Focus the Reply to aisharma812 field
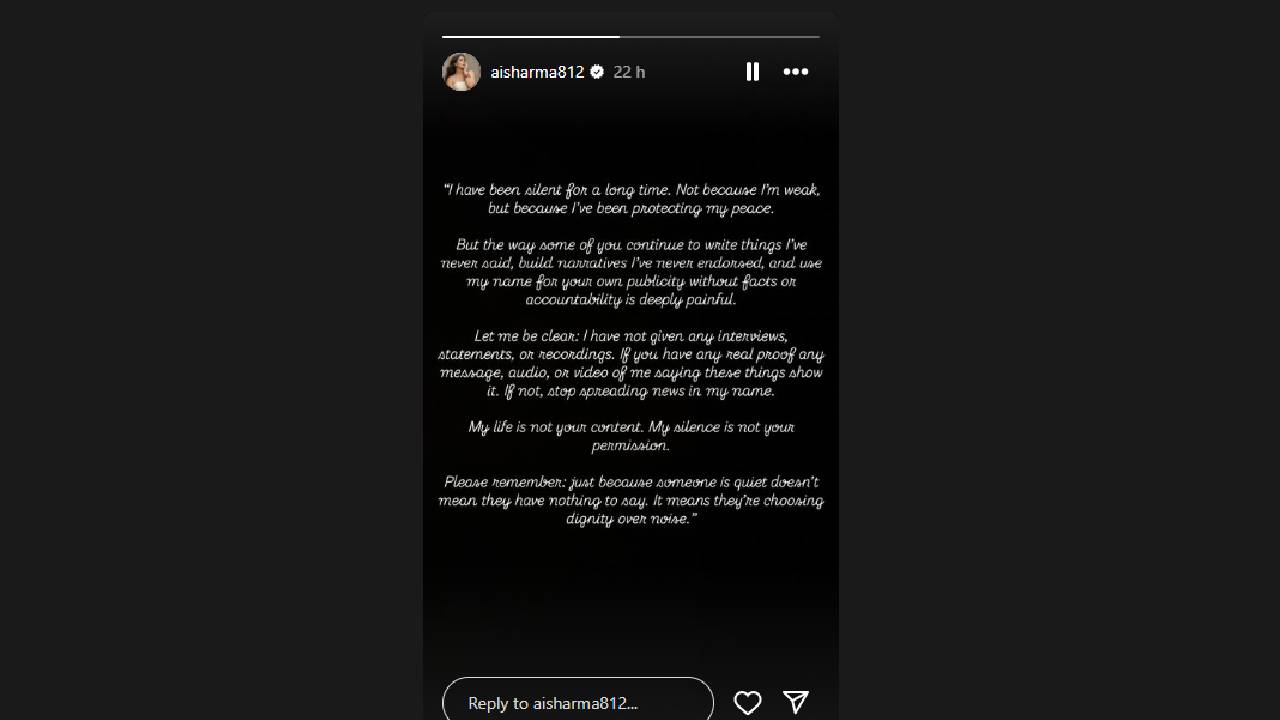 (x=578, y=702)
